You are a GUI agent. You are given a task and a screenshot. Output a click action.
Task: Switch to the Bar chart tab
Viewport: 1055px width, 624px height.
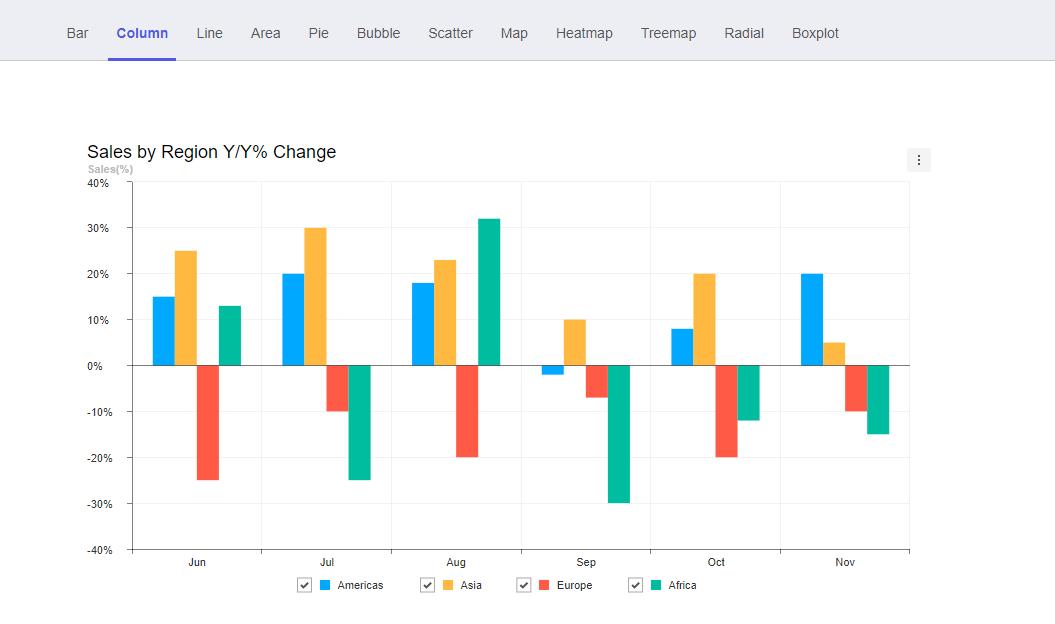[78, 33]
